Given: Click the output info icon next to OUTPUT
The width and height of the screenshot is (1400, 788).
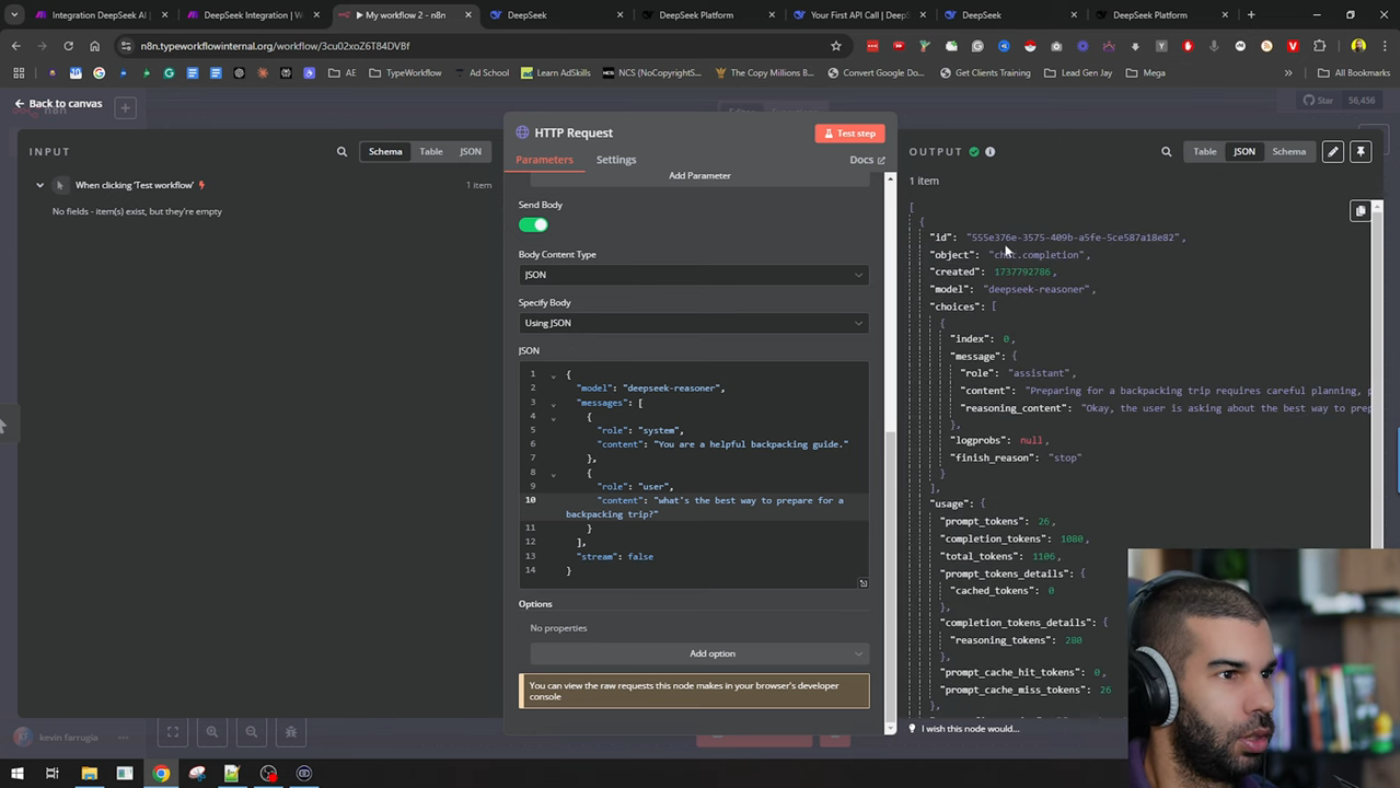Looking at the screenshot, I should pyautogui.click(x=990, y=152).
